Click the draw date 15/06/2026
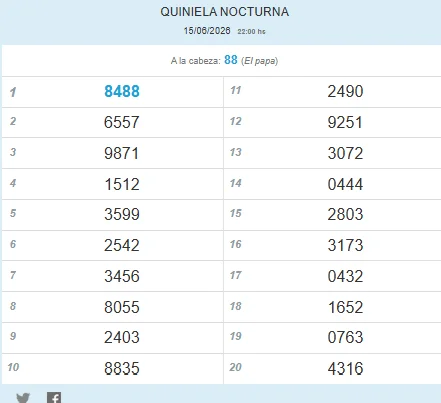This screenshot has height=403, width=441. 207,31
